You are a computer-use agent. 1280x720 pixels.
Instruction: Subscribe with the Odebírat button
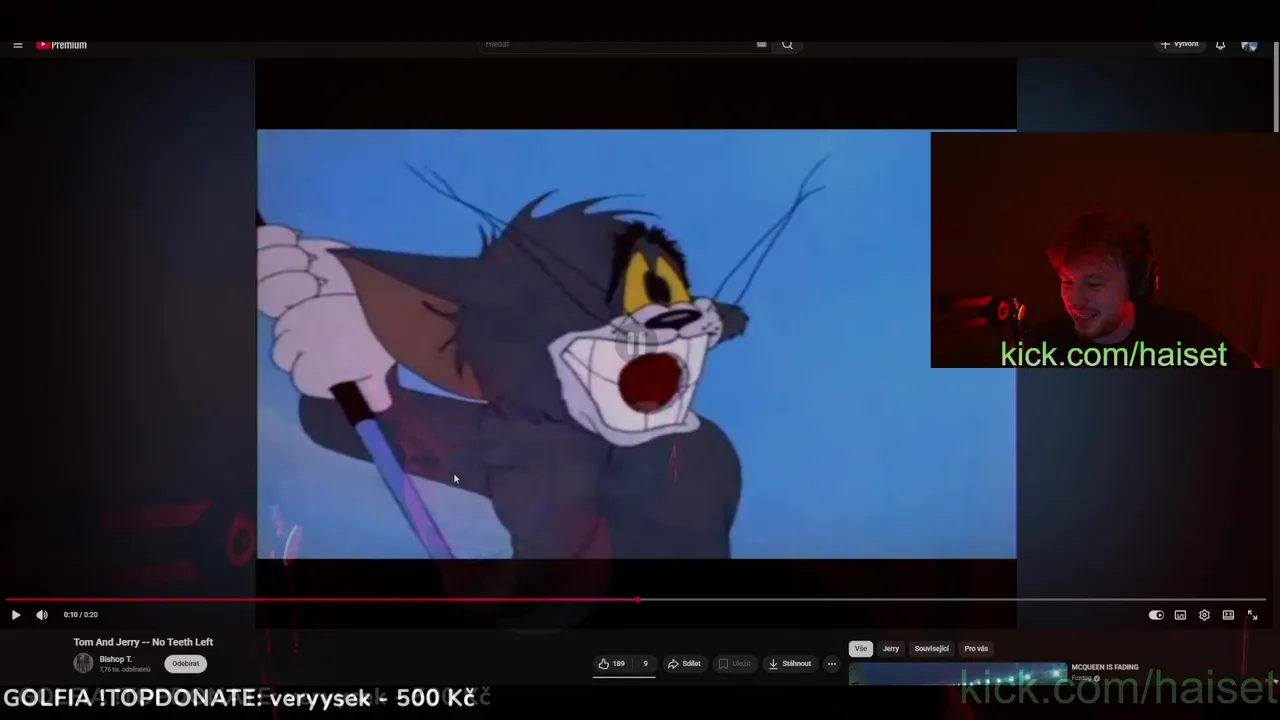[x=185, y=664]
